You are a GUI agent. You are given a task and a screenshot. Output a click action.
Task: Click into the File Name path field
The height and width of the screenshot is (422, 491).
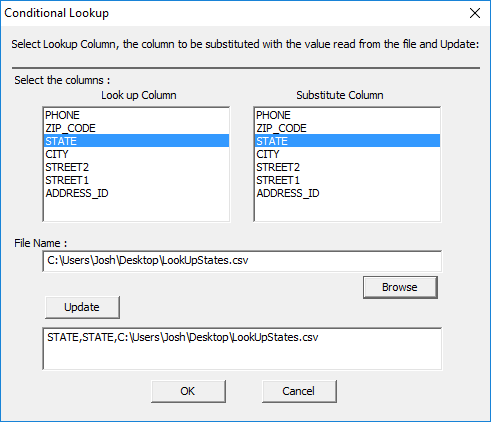(x=242, y=261)
